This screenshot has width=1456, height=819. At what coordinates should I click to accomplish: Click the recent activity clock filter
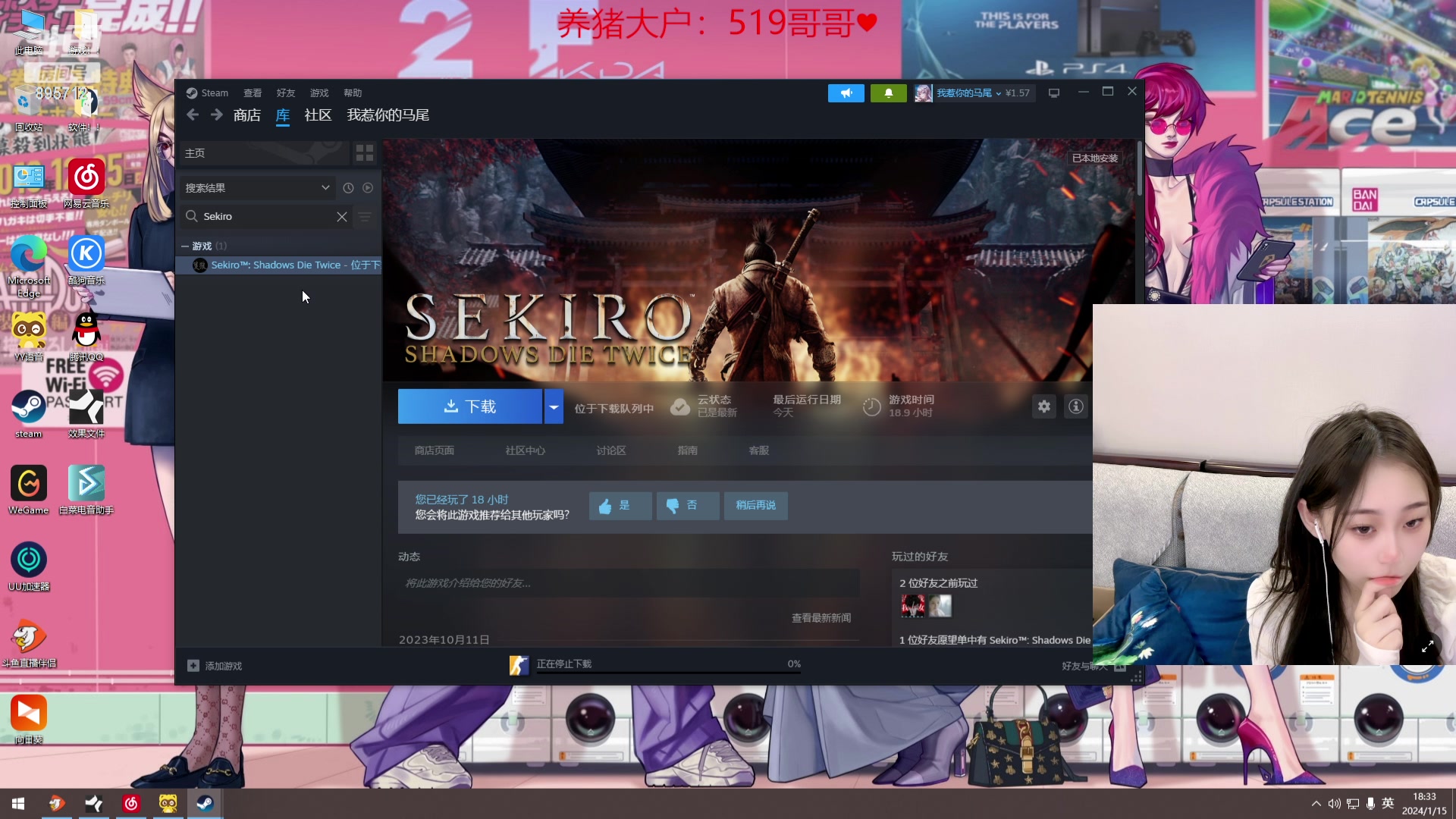(348, 188)
